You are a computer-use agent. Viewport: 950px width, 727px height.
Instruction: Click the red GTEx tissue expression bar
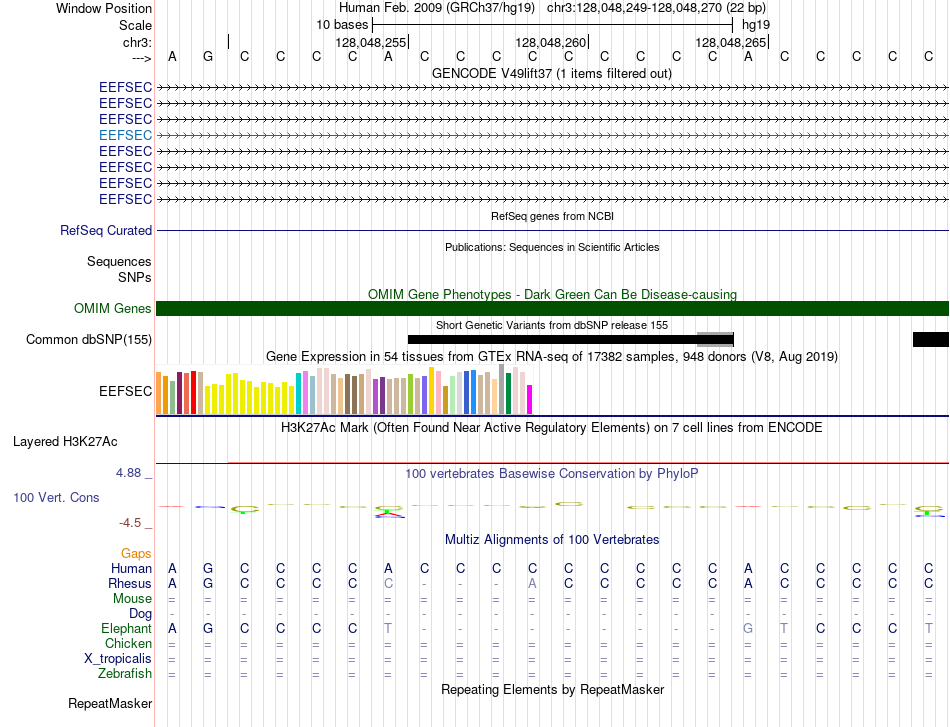[x=193, y=392]
